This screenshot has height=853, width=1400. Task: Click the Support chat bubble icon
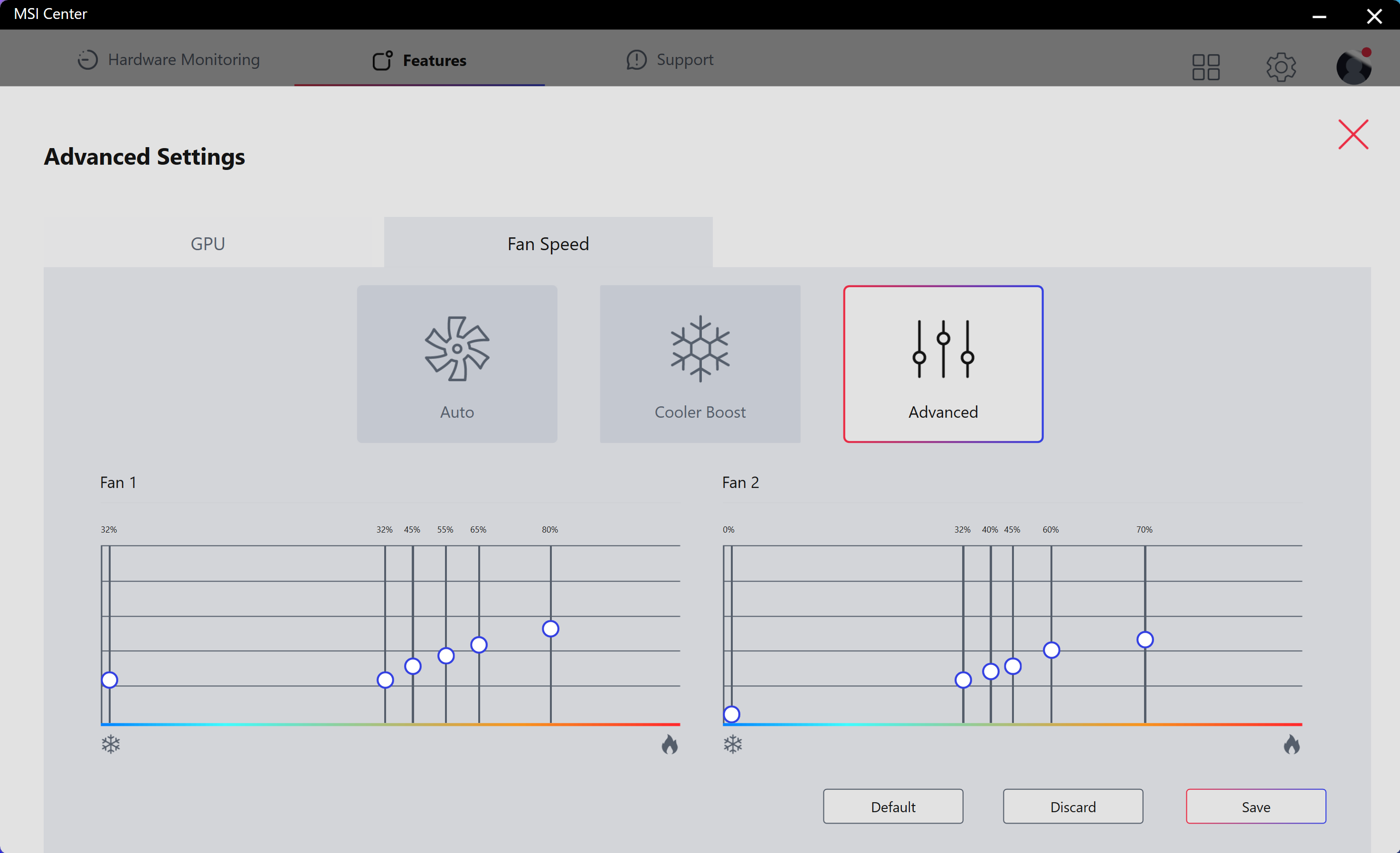click(636, 60)
